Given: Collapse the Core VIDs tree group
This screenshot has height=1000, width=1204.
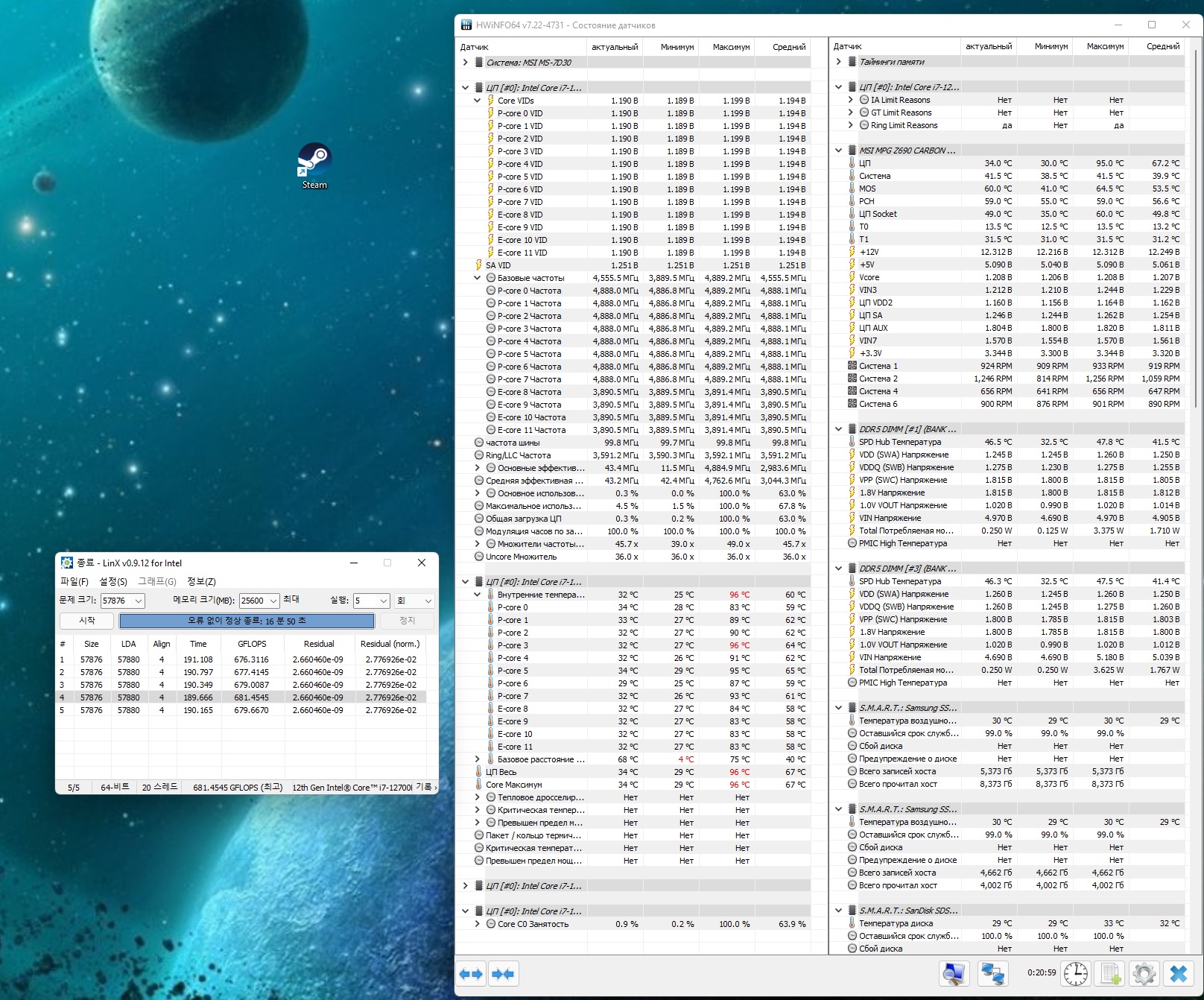Looking at the screenshot, I should [478, 101].
